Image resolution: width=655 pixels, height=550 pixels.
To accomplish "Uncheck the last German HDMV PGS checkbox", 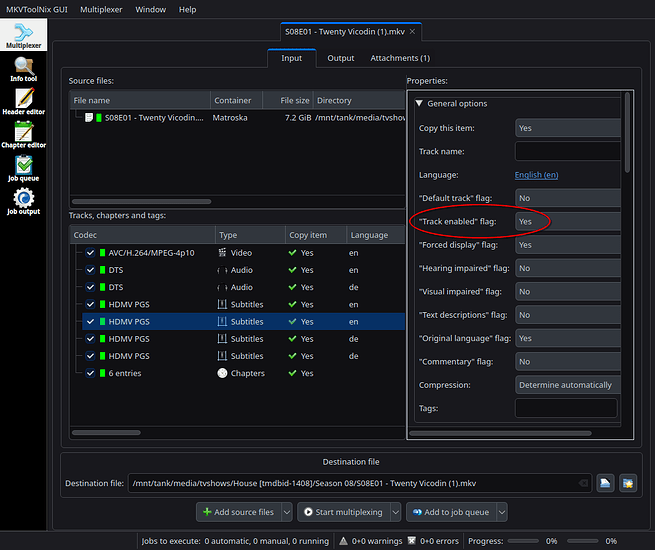I will point(90,356).
